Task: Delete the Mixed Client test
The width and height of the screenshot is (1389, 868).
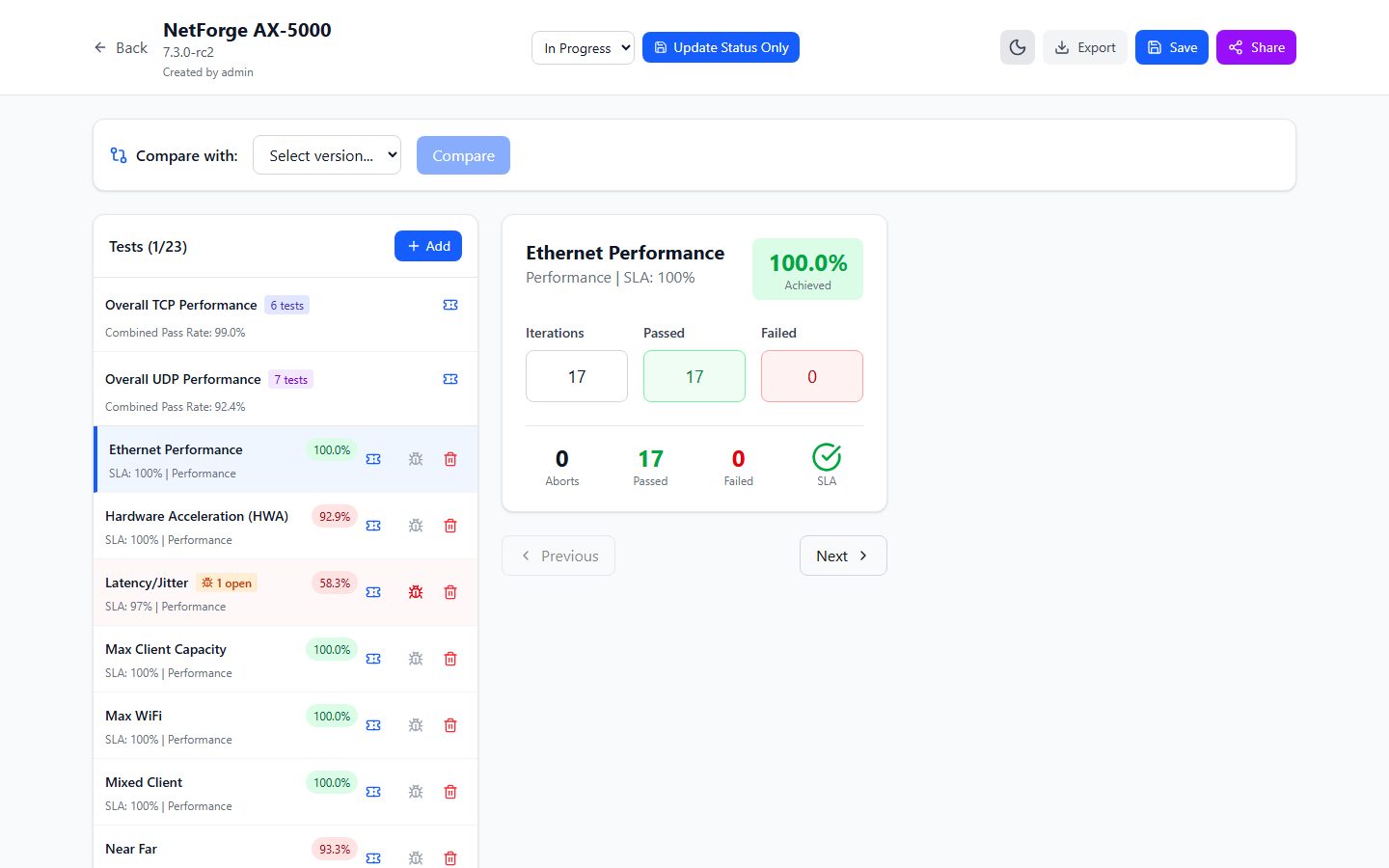Action: pyautogui.click(x=450, y=792)
